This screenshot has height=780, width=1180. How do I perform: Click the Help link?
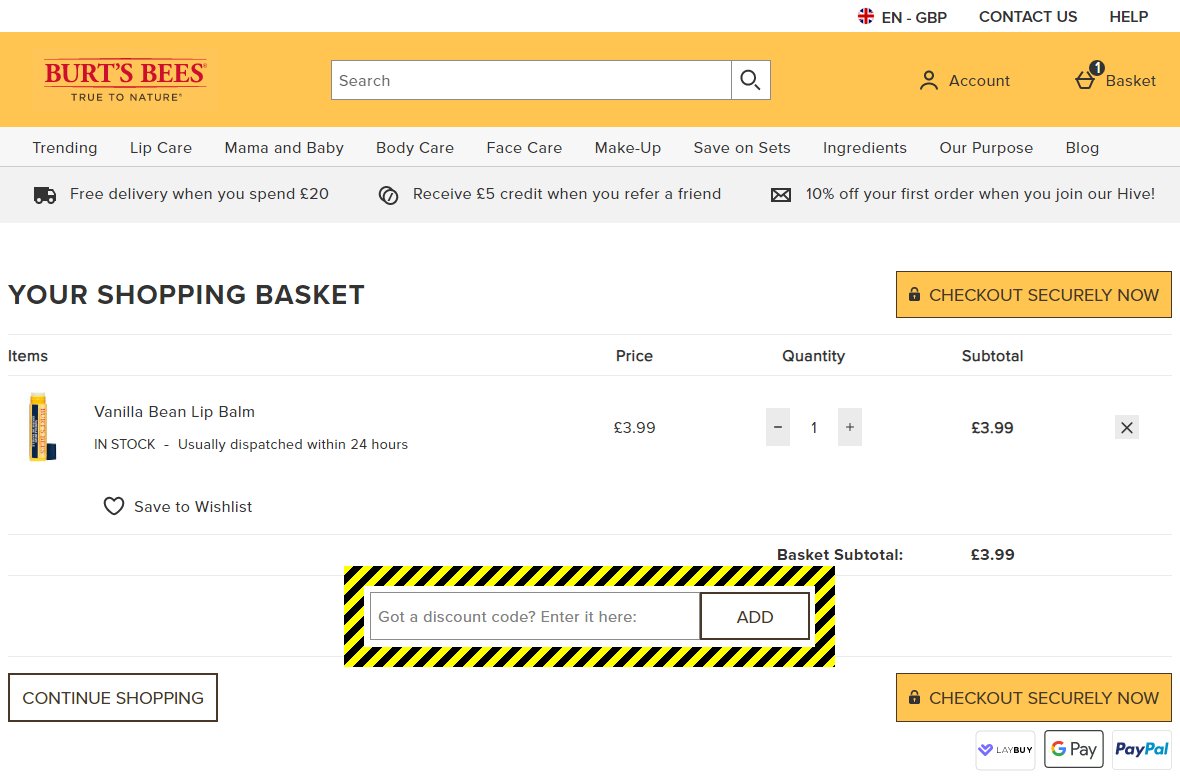click(x=1129, y=17)
